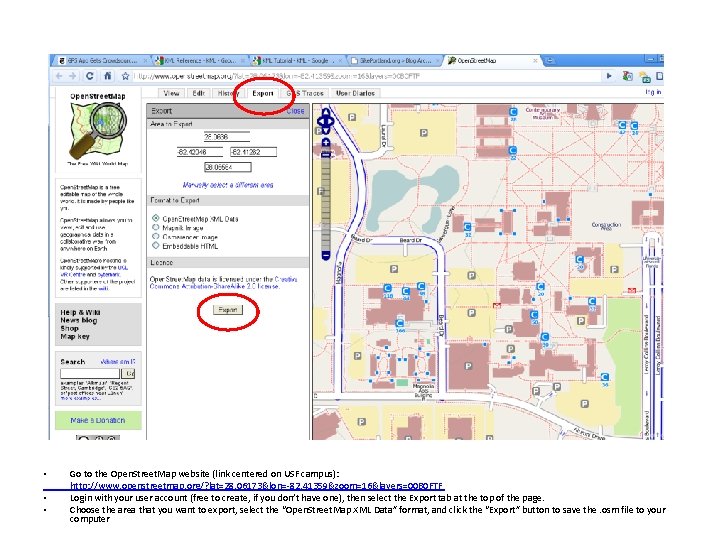Pan the map up with the up arrow
This screenshot has height=540, width=720.
coord(326,112)
